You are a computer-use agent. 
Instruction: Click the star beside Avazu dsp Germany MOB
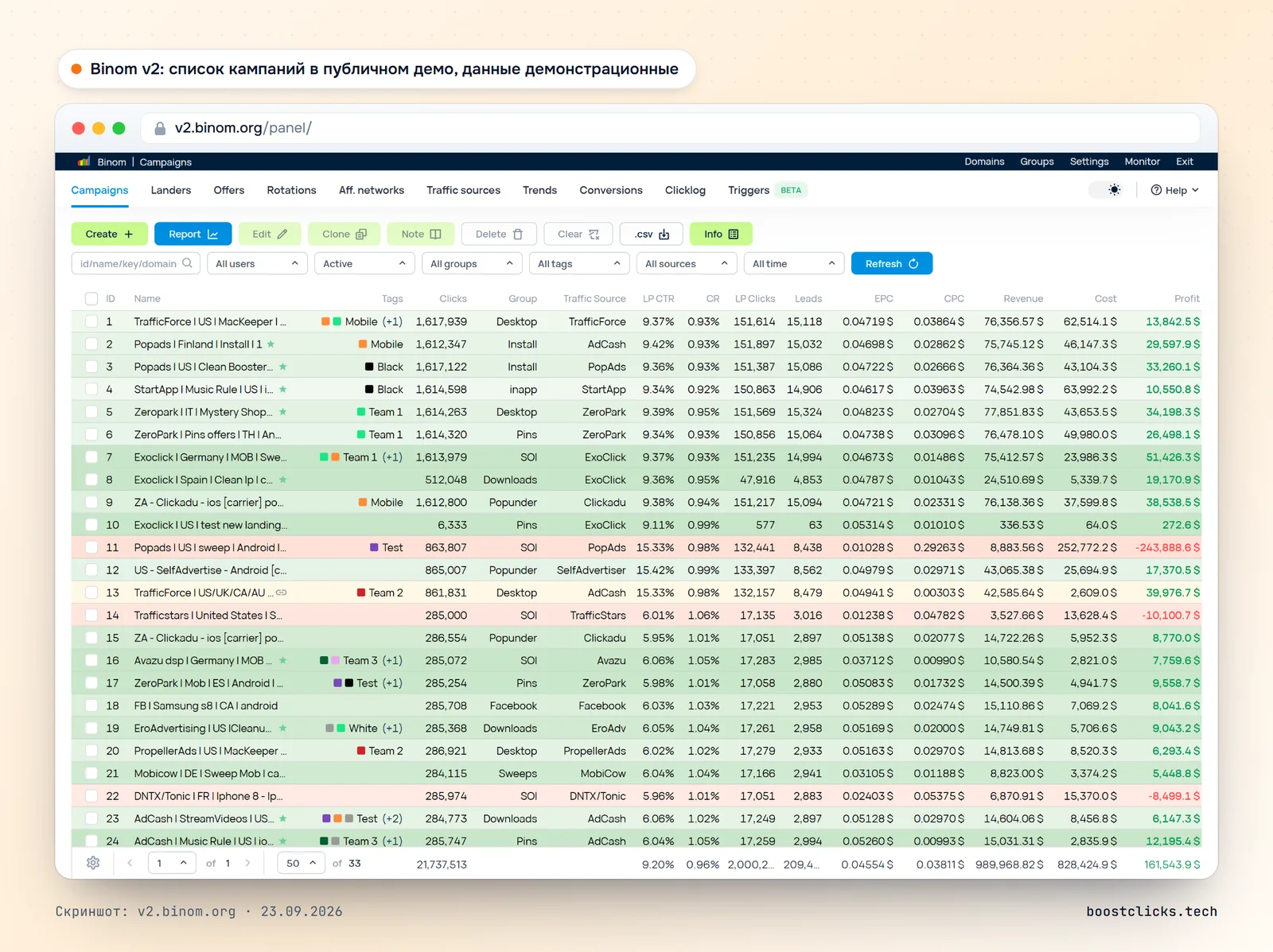point(283,660)
